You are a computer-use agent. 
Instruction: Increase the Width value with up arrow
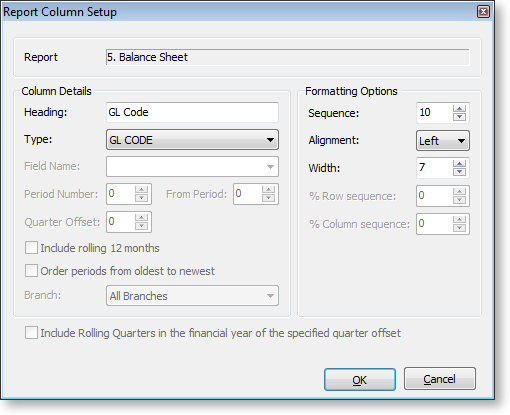pyautogui.click(x=459, y=164)
